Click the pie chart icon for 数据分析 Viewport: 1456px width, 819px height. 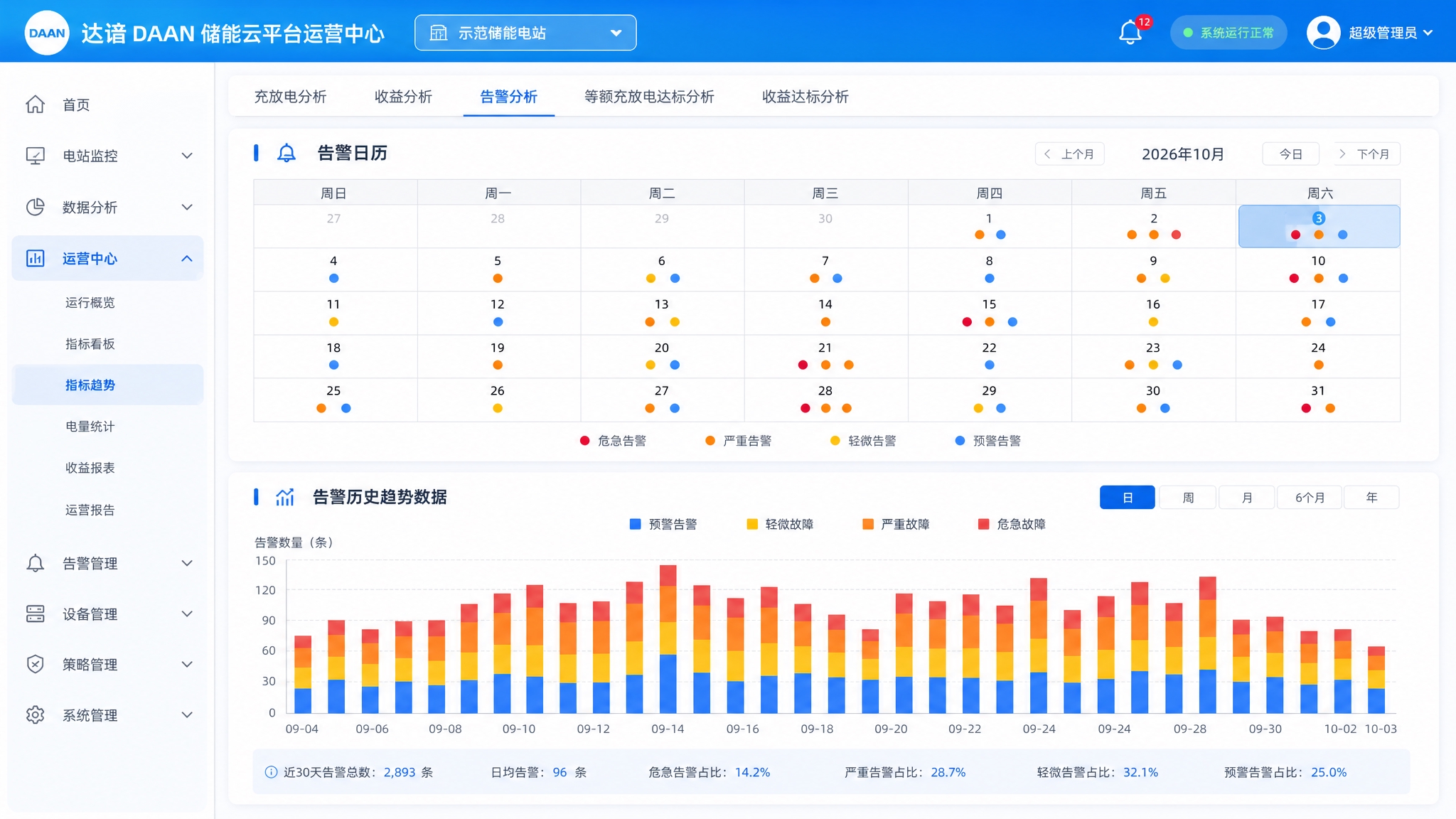[x=36, y=207]
